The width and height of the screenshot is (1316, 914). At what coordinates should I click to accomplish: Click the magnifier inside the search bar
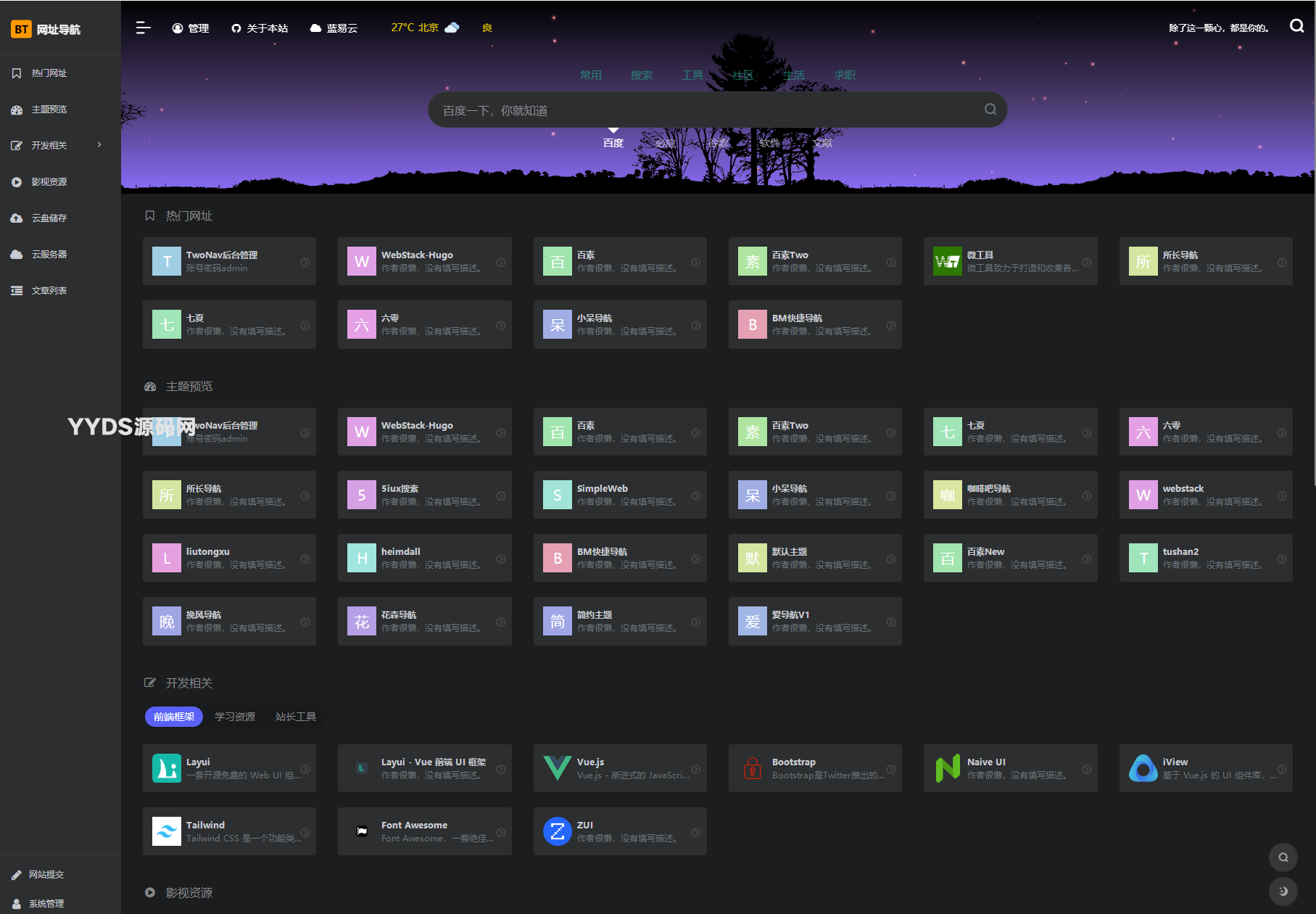tap(990, 110)
